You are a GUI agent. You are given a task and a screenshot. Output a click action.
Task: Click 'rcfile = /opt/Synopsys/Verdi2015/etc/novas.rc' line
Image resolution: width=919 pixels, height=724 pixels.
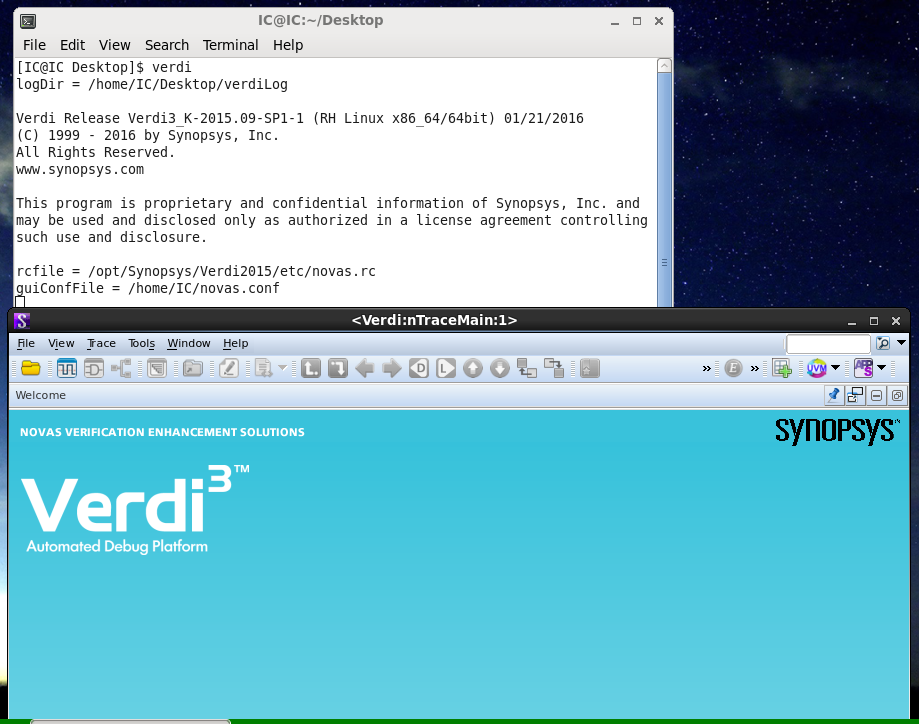tap(196, 271)
